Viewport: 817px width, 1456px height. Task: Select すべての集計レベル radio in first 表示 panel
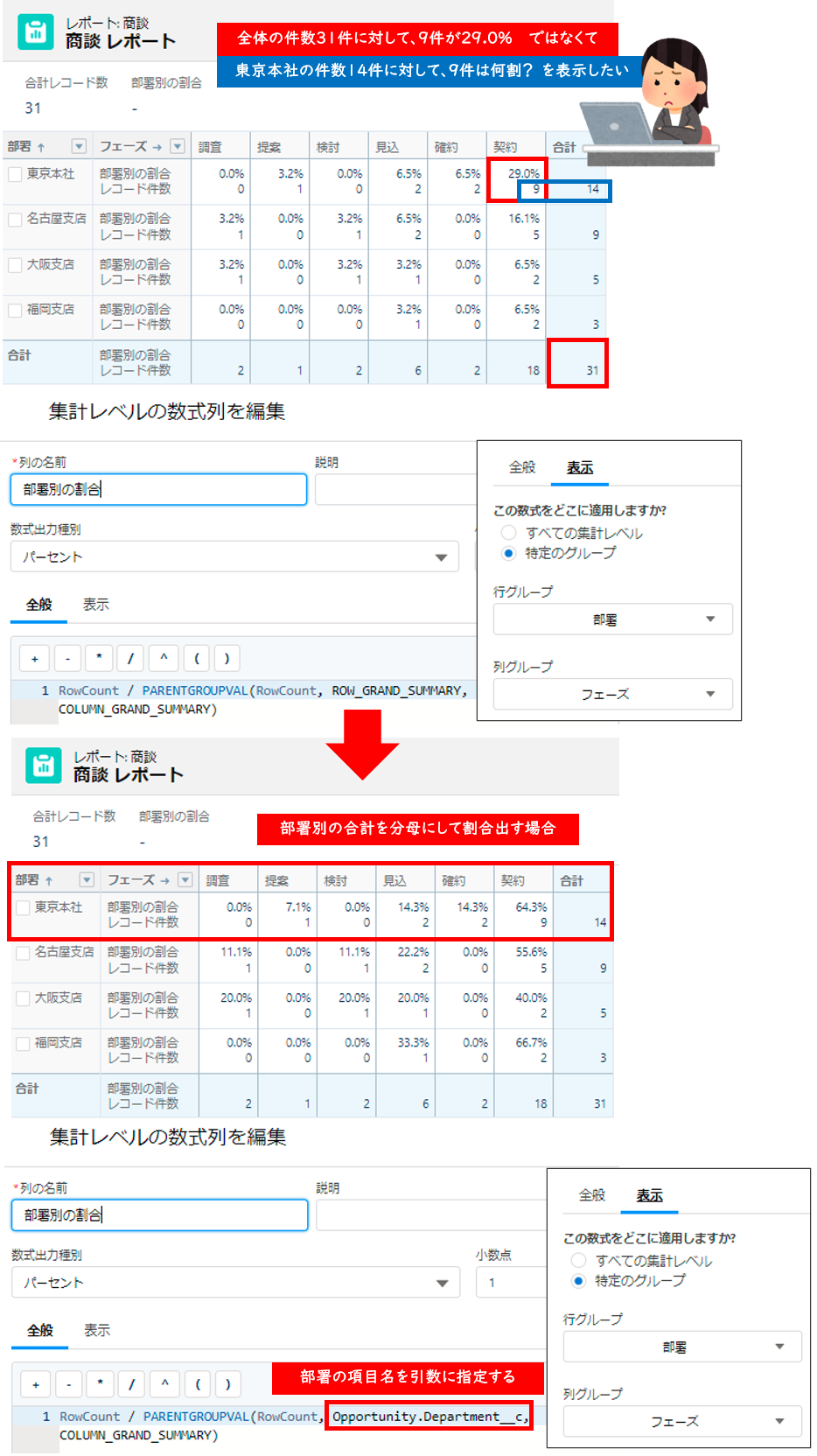tap(508, 532)
